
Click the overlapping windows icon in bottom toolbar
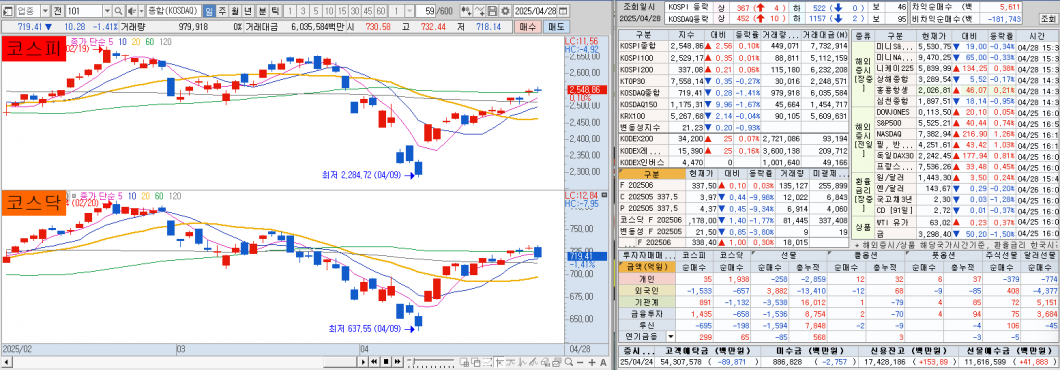coord(476,363)
